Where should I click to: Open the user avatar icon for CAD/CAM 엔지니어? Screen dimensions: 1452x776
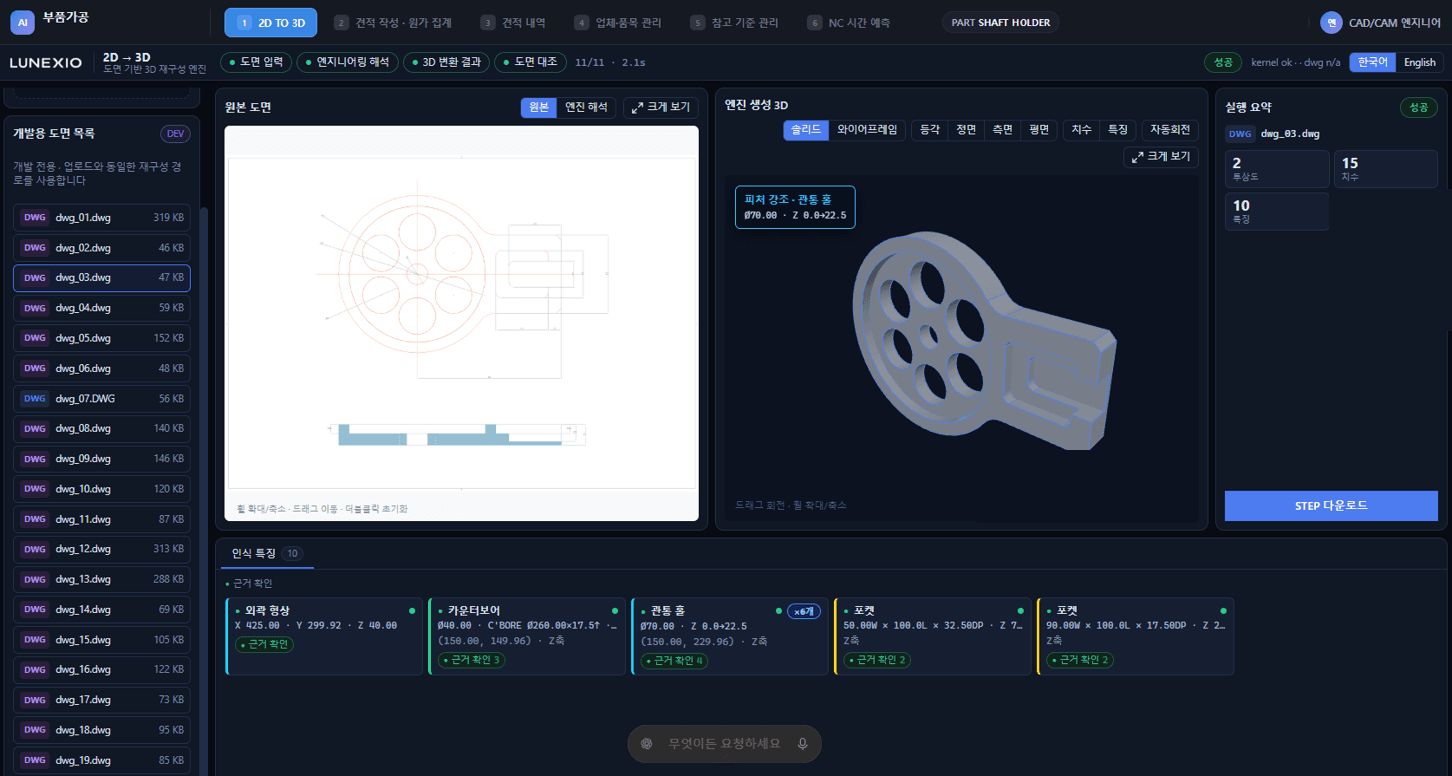click(1330, 22)
